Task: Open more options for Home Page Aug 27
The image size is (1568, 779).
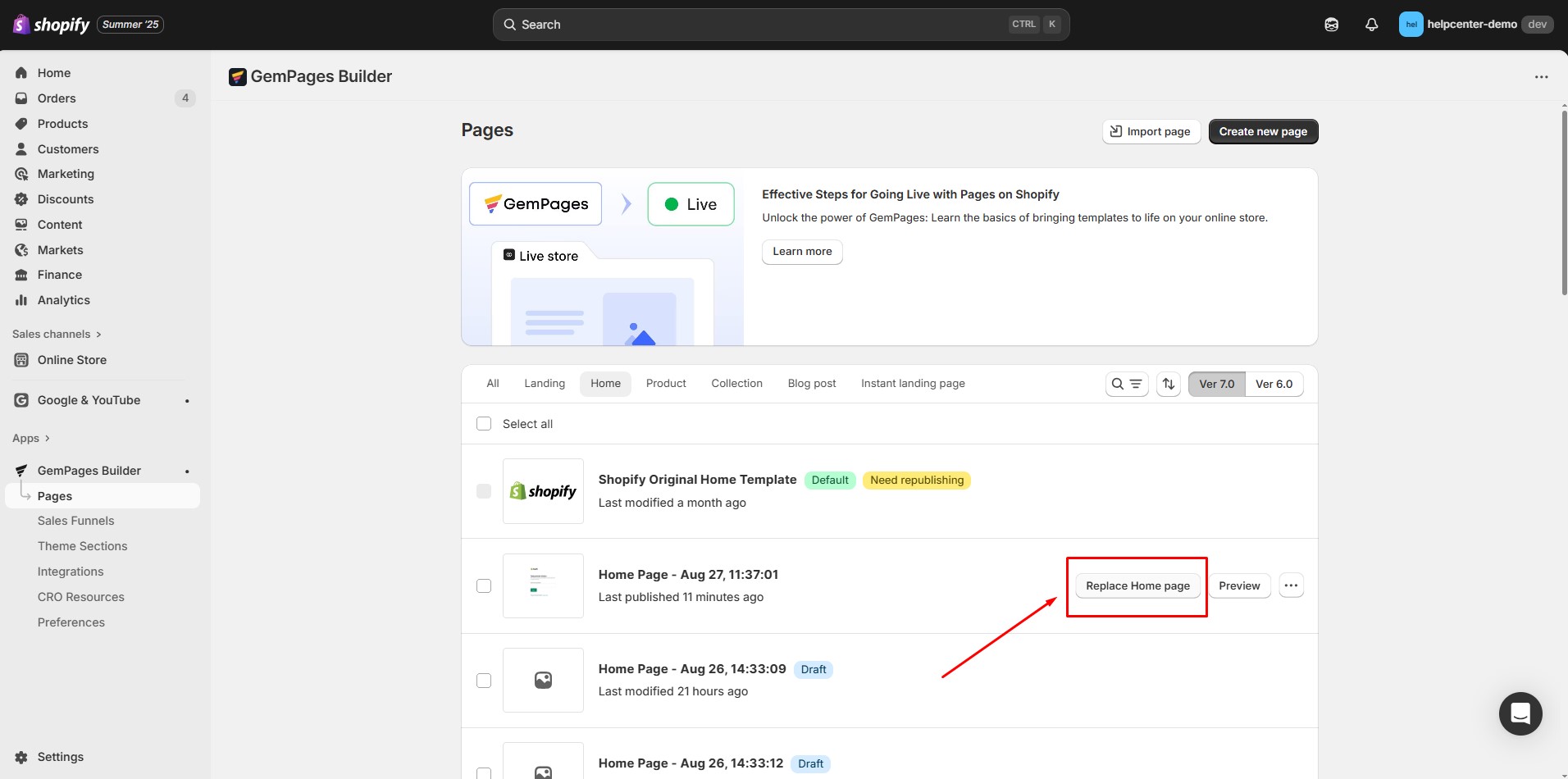Action: (1291, 585)
